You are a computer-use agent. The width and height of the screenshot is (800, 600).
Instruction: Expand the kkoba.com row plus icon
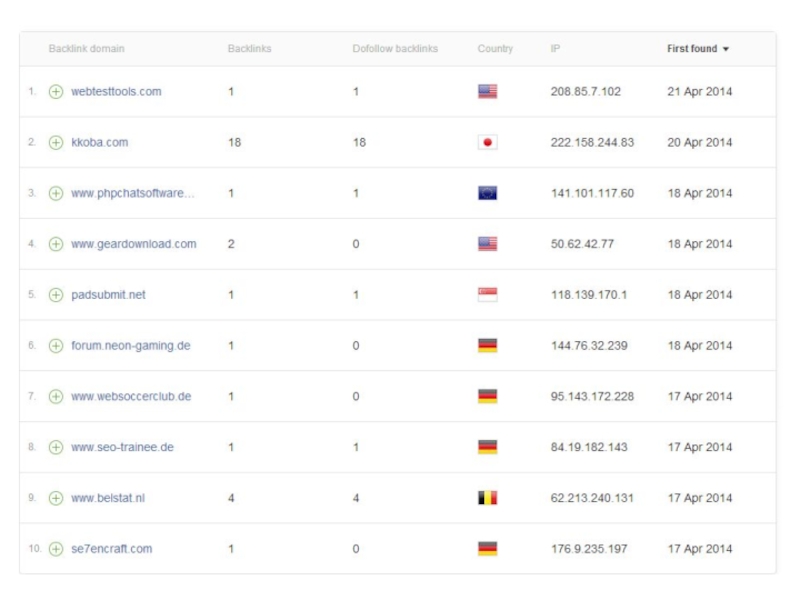[56, 143]
